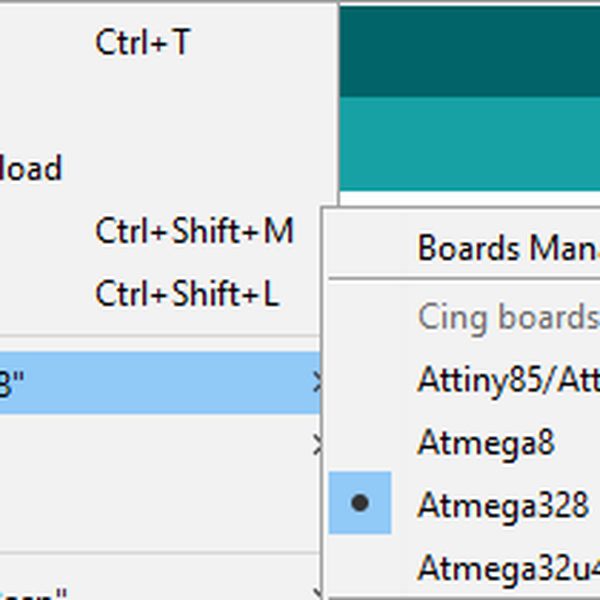
Task: Click the Ctrl+Shift+M shortcut text
Action: 194,231
